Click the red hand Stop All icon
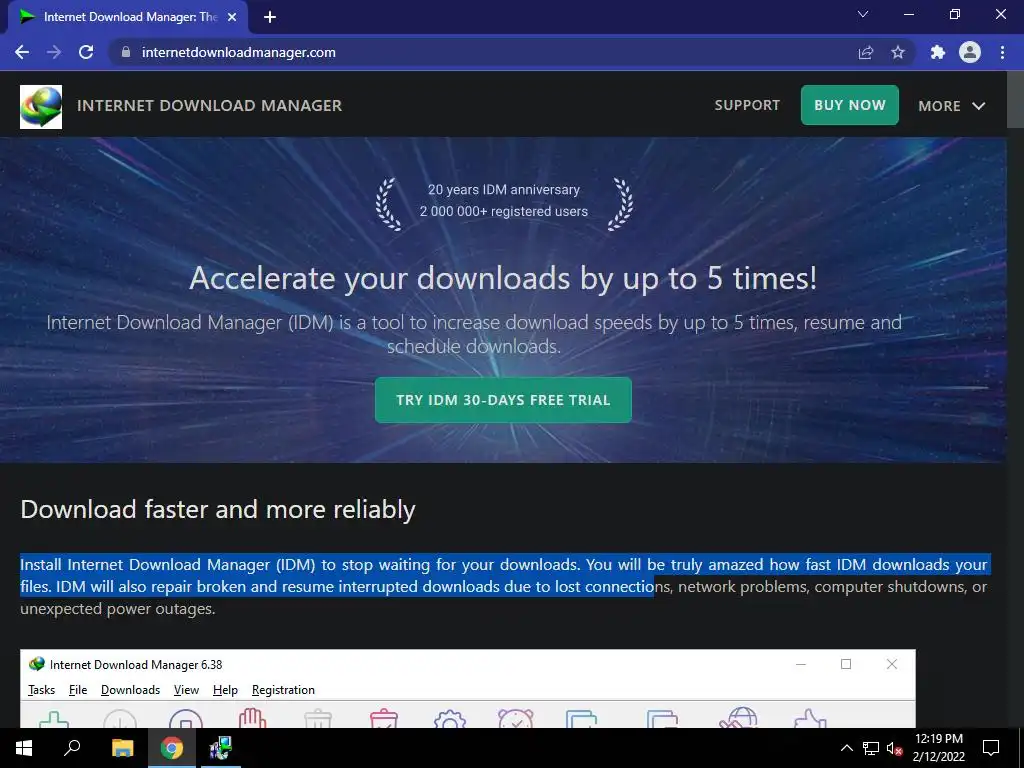Screen dimensions: 1024x768 pos(252,718)
